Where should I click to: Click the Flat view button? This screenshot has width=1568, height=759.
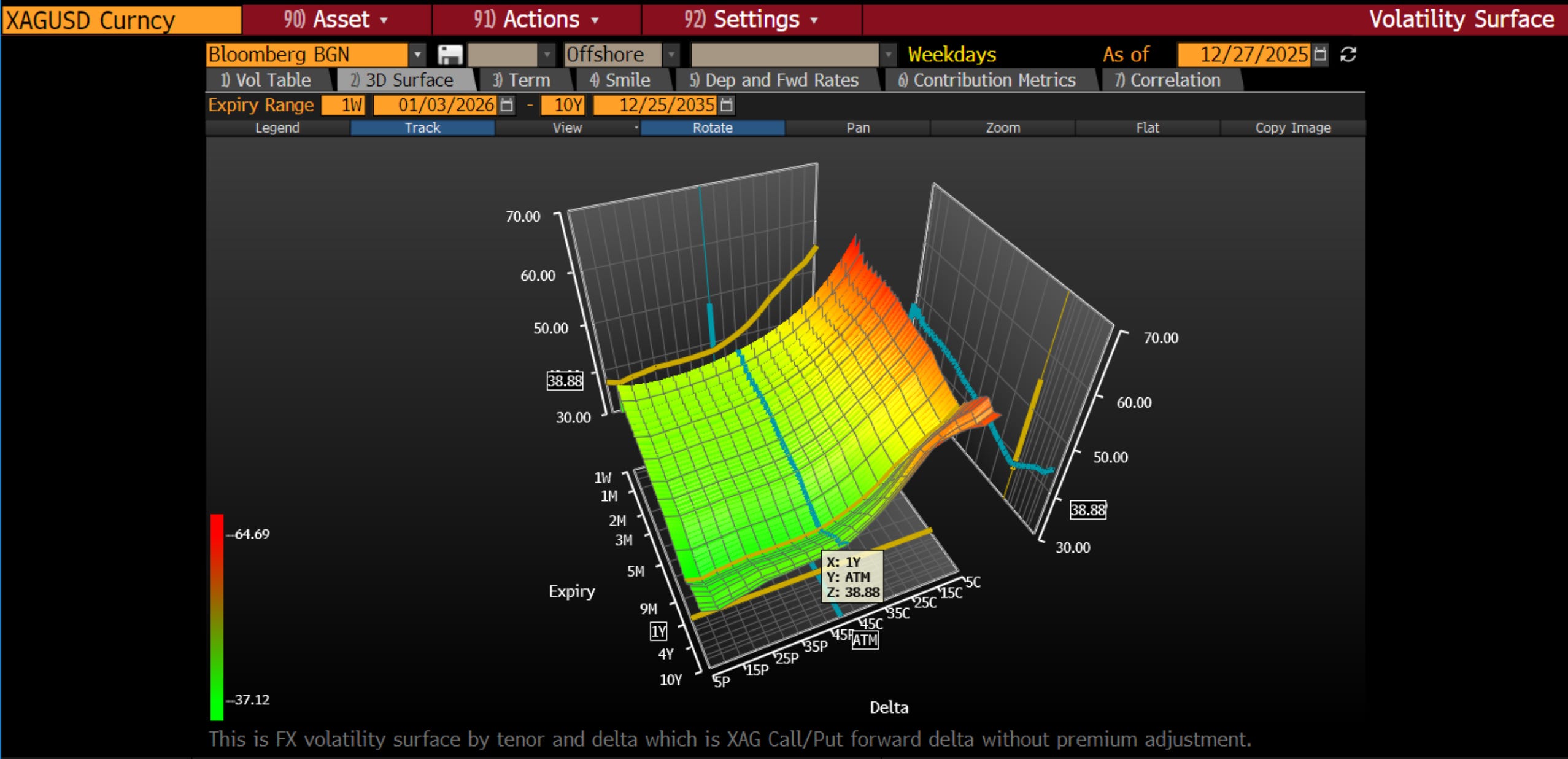tap(1147, 128)
